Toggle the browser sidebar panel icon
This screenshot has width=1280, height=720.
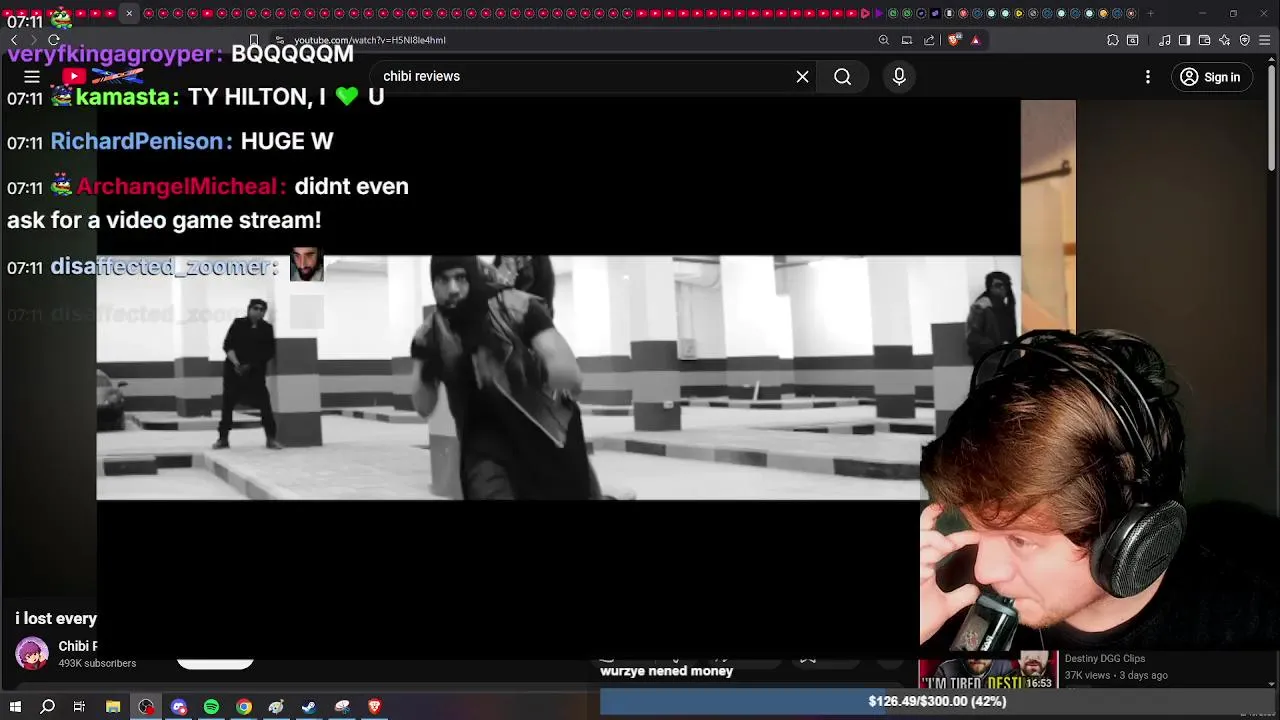1185,40
